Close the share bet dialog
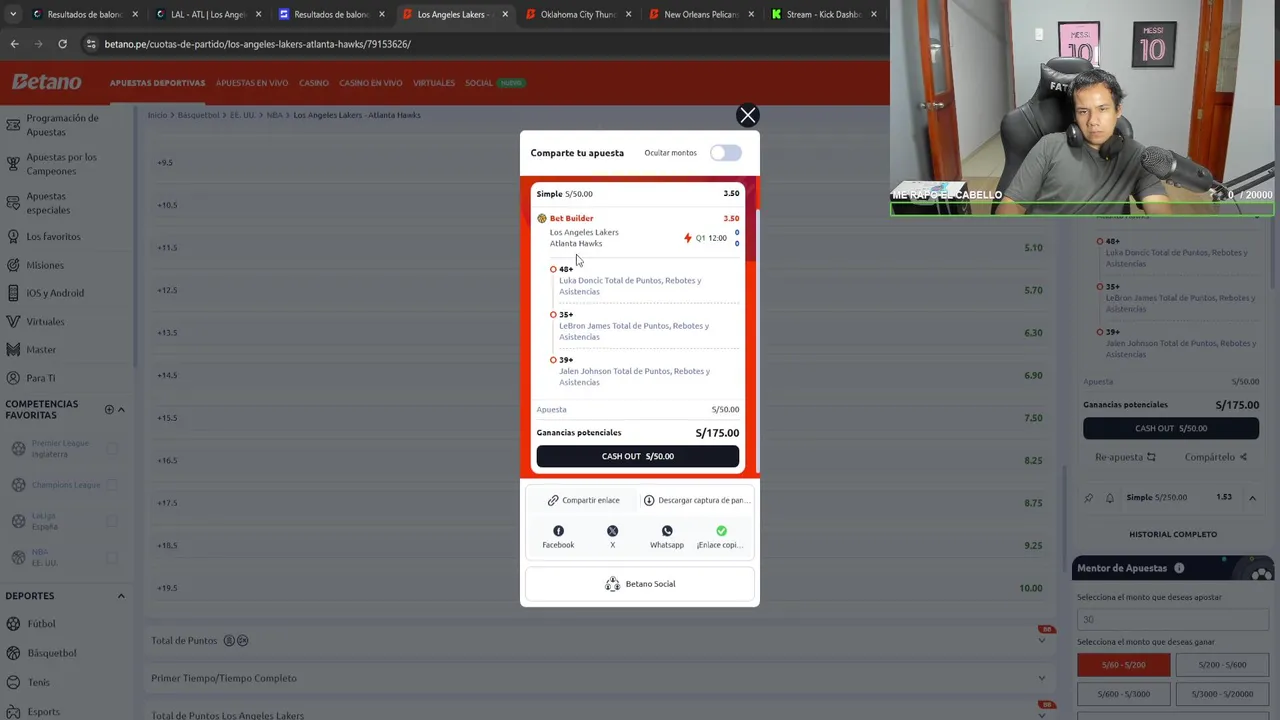The image size is (1280, 720). pyautogui.click(x=747, y=115)
